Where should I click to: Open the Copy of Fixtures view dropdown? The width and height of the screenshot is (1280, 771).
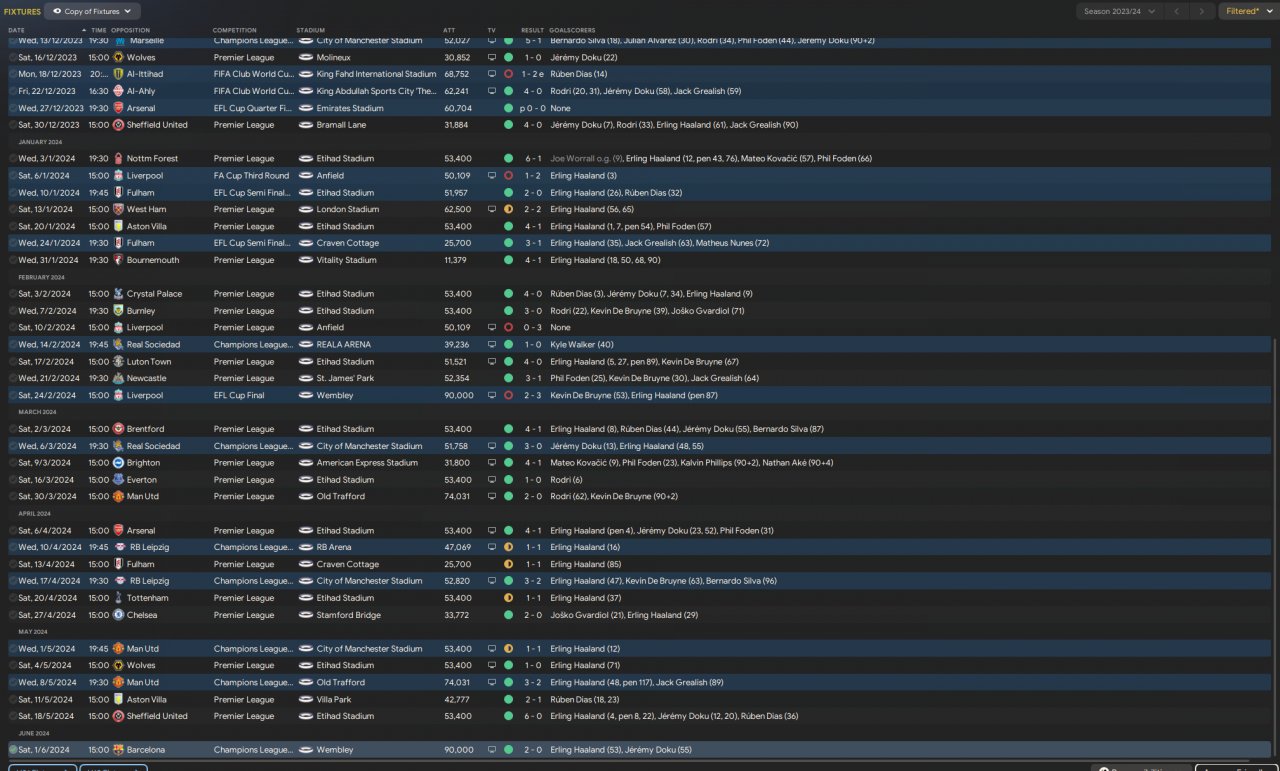(92, 11)
